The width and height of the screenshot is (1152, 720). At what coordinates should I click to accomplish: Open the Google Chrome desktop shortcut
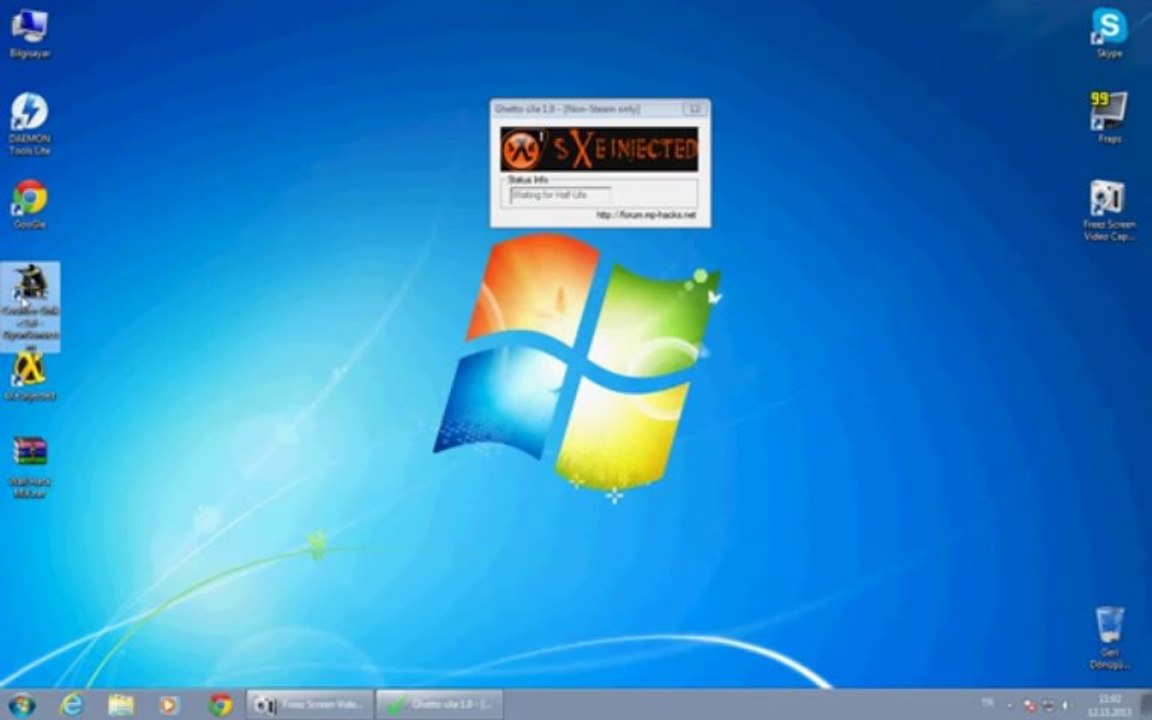click(29, 204)
